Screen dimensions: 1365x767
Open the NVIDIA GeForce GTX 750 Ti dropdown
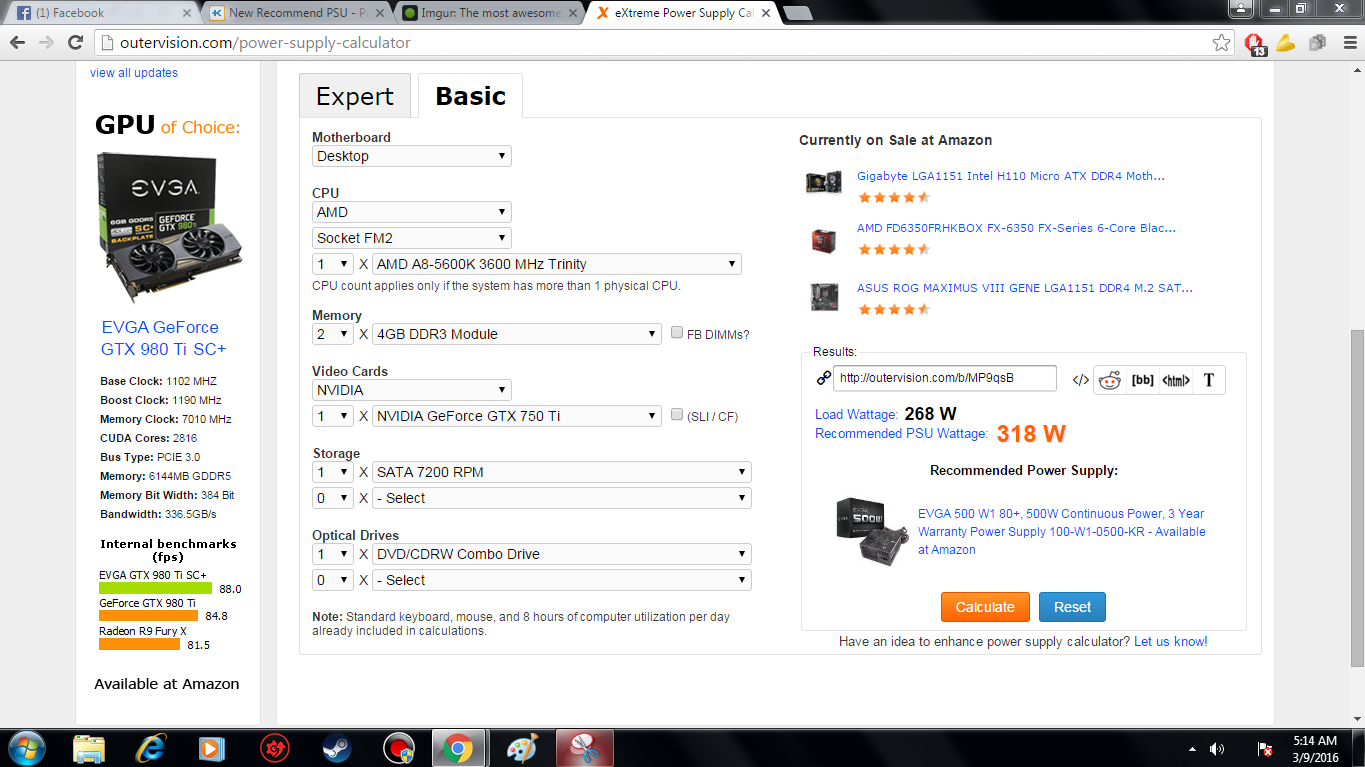pyautogui.click(x=517, y=416)
